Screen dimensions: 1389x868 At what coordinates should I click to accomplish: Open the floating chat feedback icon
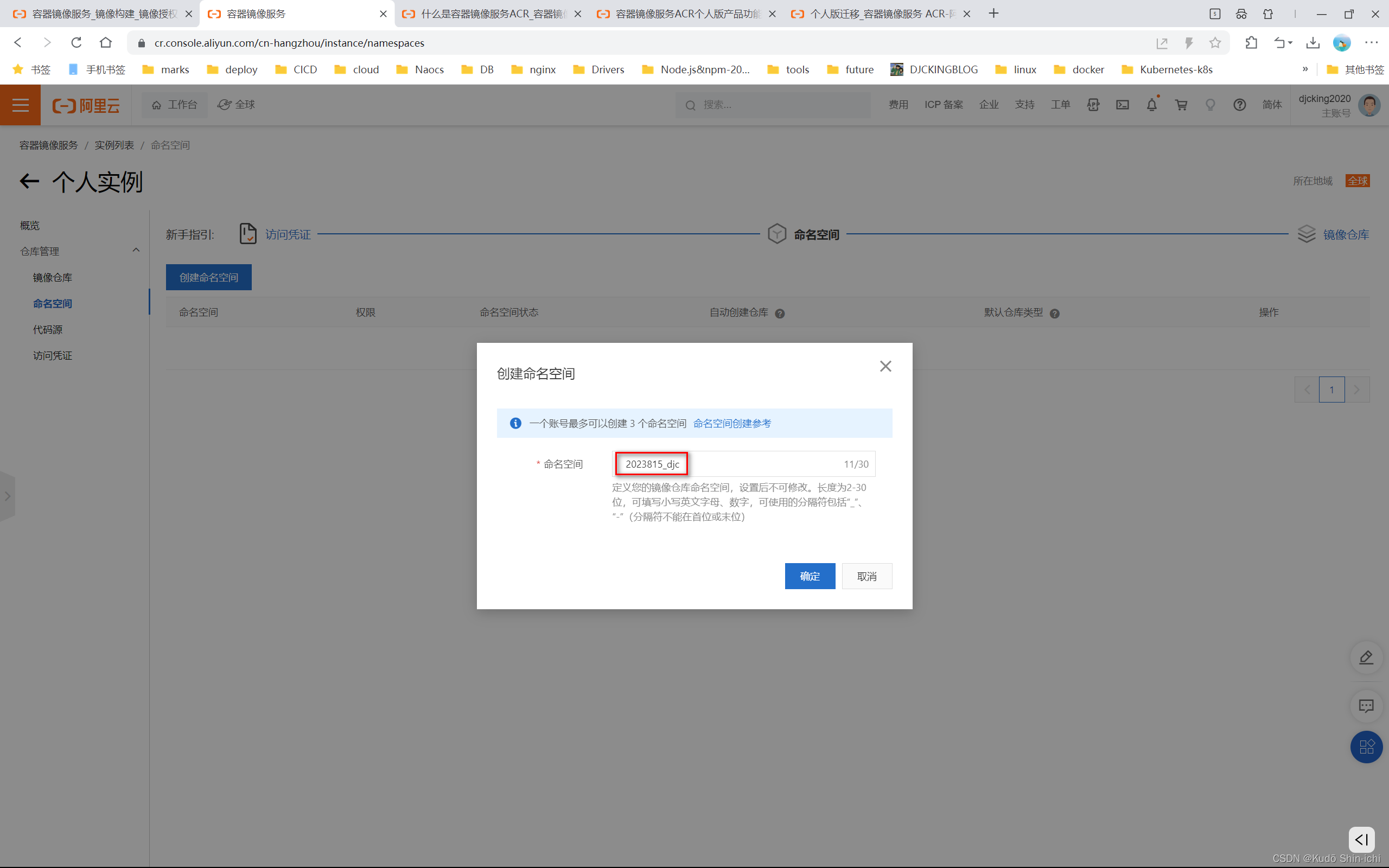tap(1366, 706)
